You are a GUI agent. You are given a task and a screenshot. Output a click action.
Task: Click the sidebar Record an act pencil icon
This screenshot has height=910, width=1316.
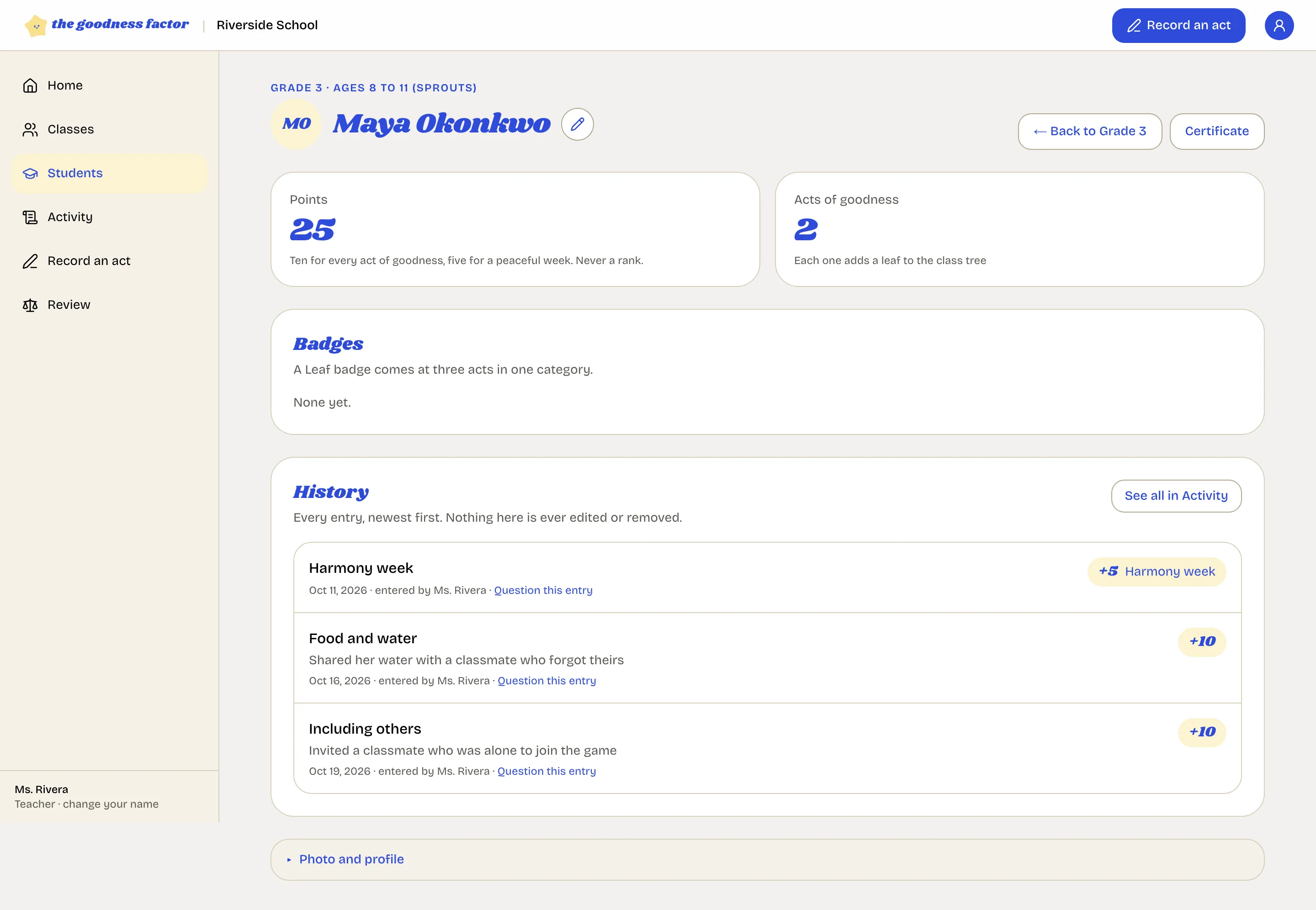pyautogui.click(x=30, y=261)
